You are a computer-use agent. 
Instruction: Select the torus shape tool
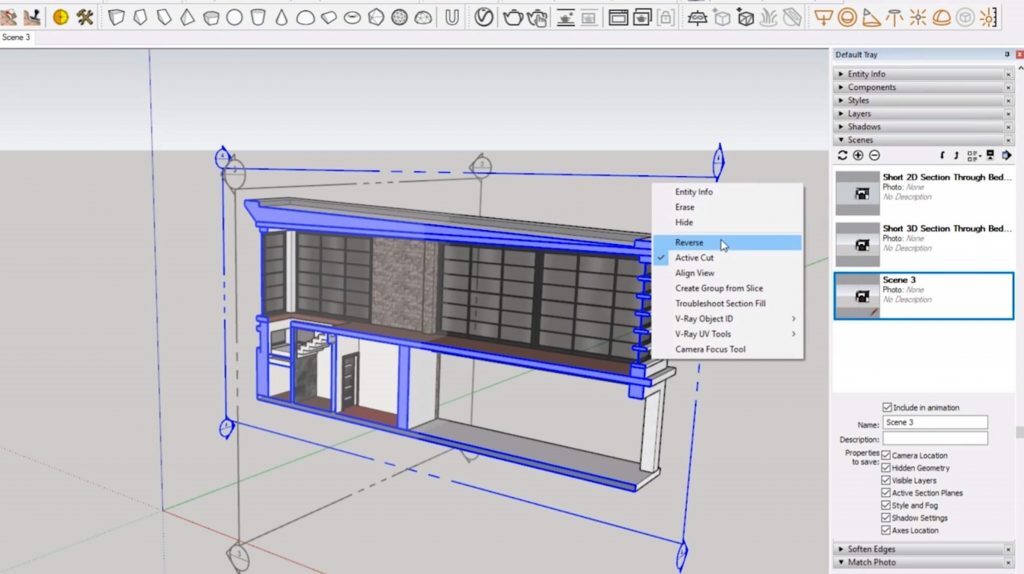click(352, 18)
